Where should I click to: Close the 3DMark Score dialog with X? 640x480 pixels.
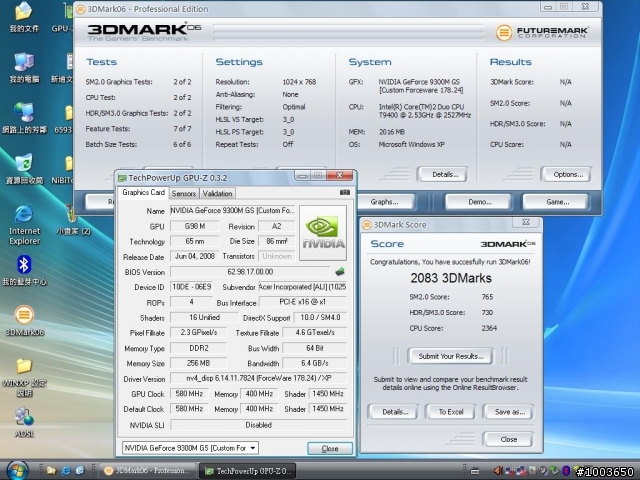[526, 222]
